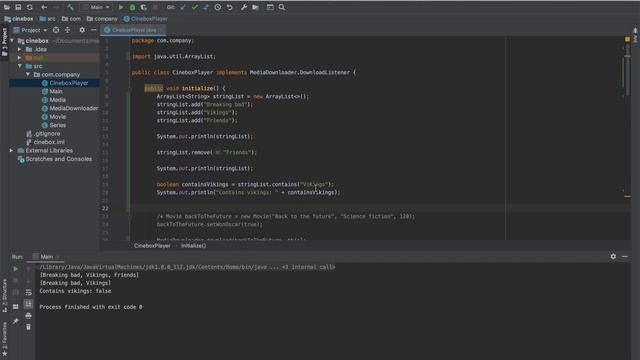Open the Favorites tool window tab
Viewport: 640px width, 360px height.
[4, 338]
